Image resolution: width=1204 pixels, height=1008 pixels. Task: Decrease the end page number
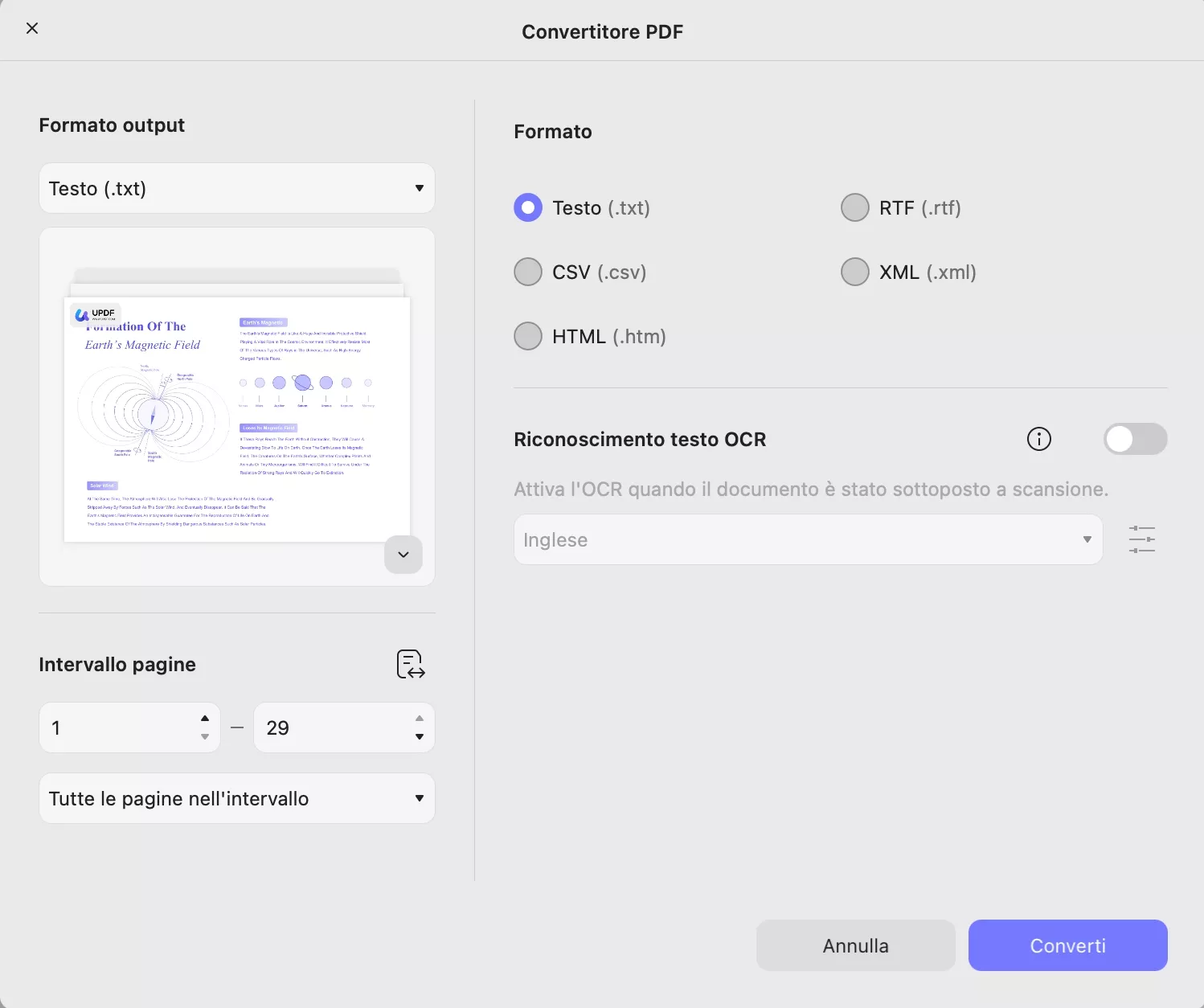coord(420,737)
